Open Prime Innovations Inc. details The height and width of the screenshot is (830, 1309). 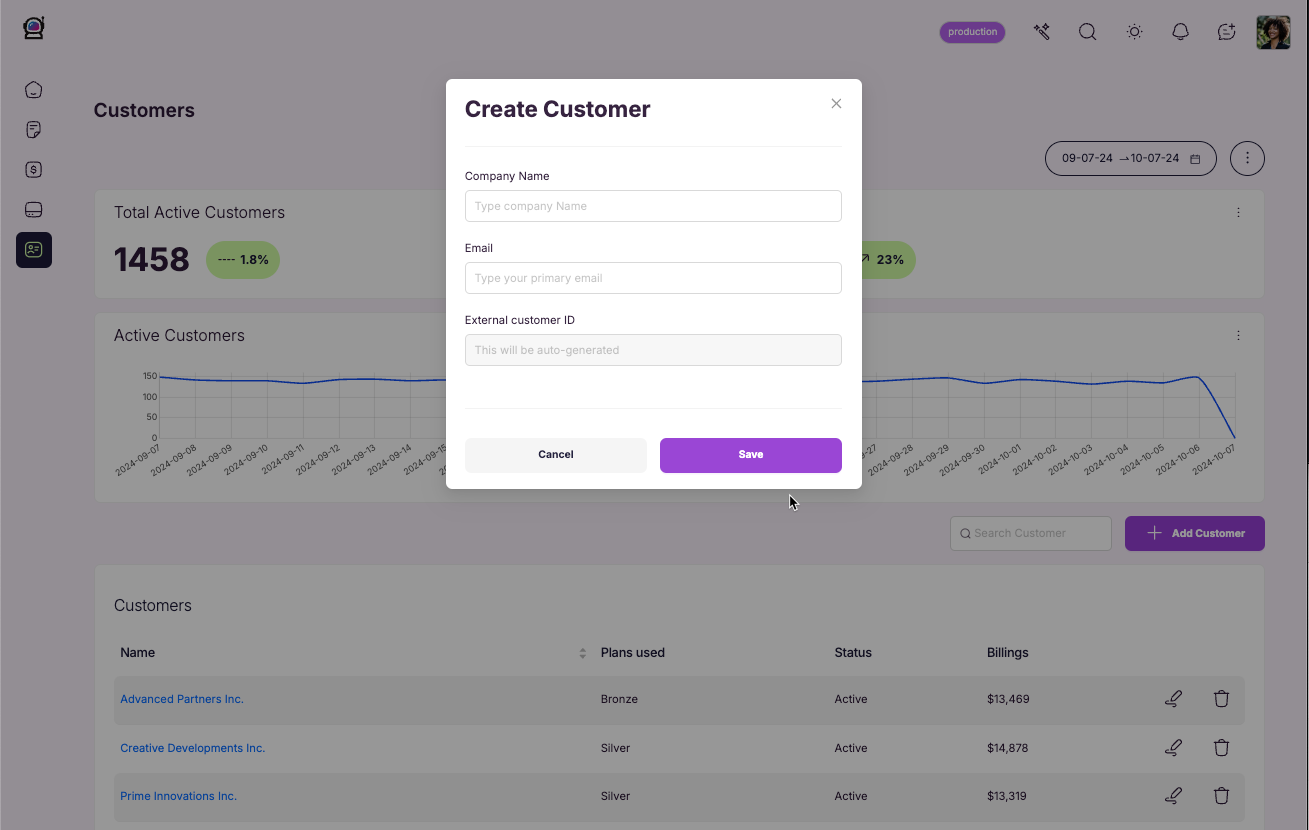178,795
